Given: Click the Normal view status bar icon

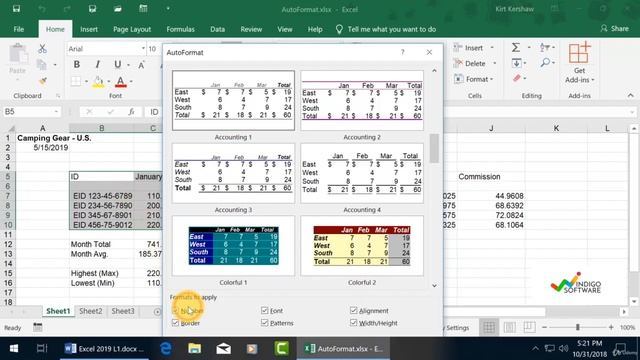Looking at the screenshot, I should click(x=489, y=327).
